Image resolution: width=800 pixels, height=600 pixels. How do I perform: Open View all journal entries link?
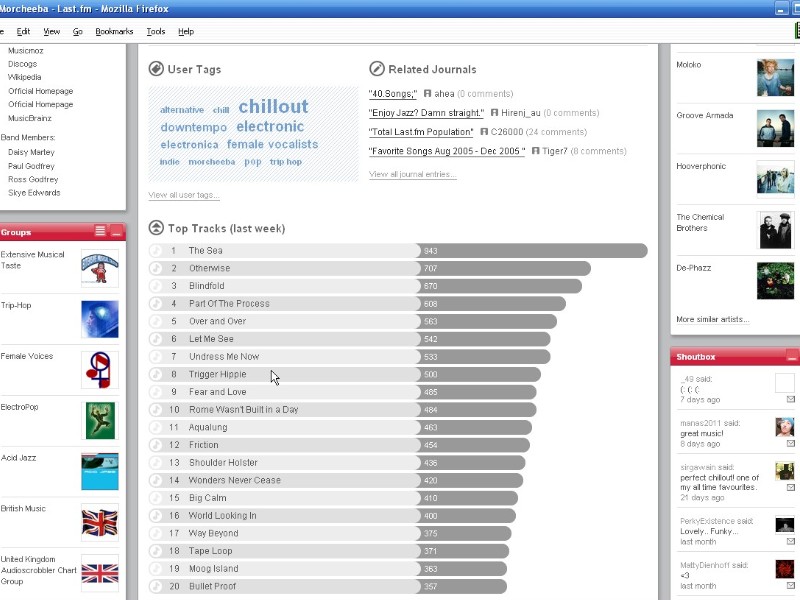[x=412, y=174]
